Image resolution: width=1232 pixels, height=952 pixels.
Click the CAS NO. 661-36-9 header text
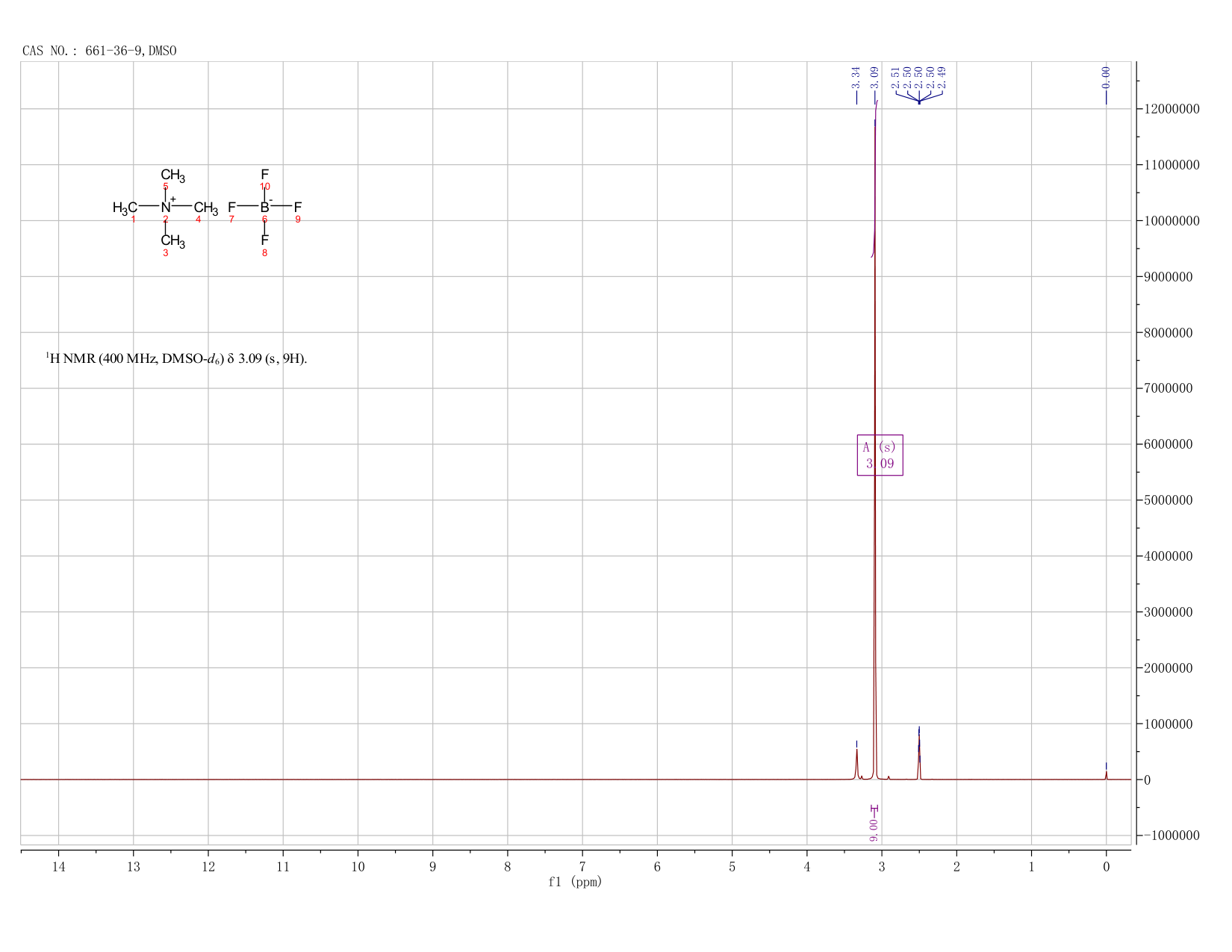point(99,51)
